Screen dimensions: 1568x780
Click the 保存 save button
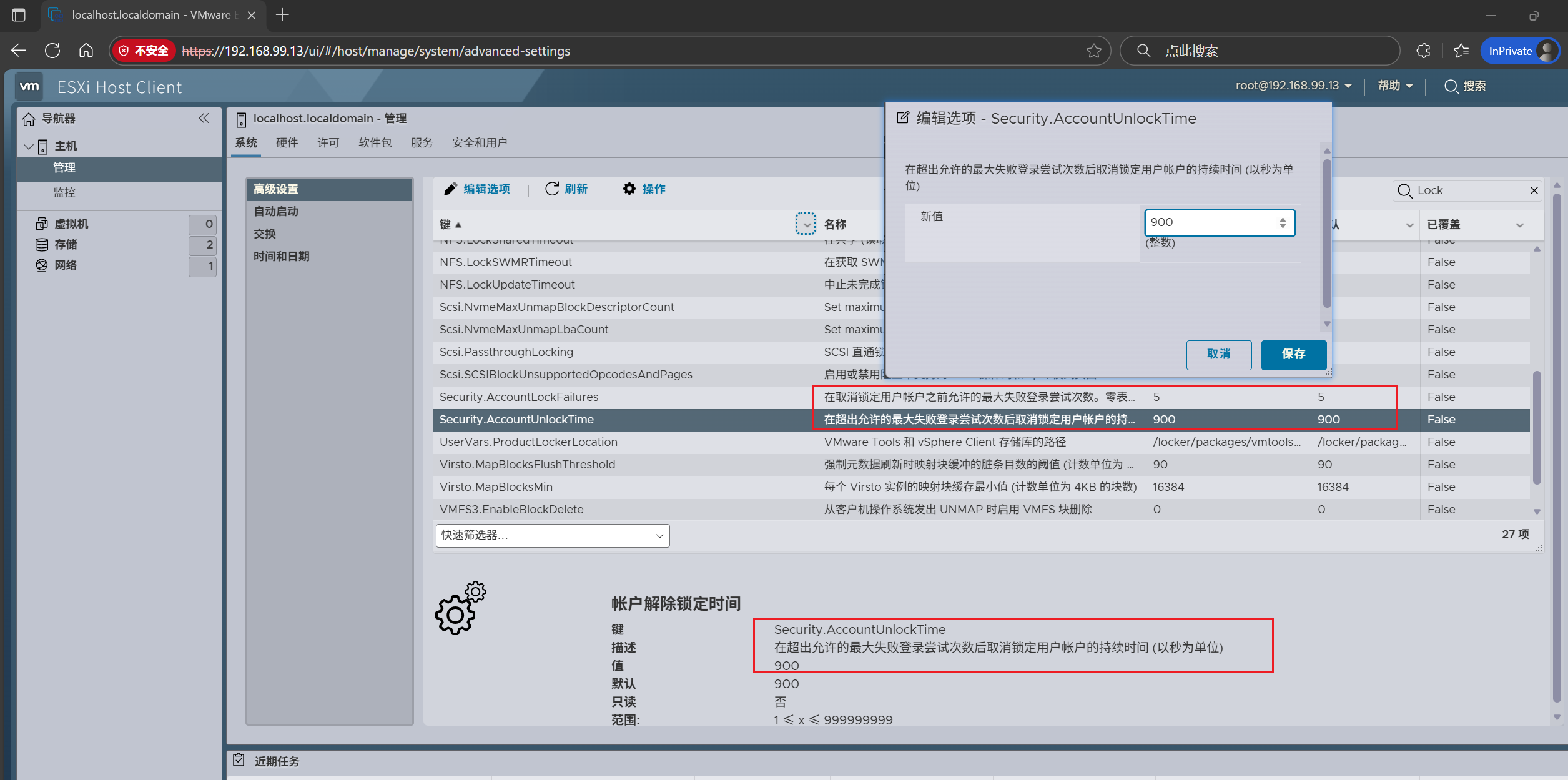1293,355
